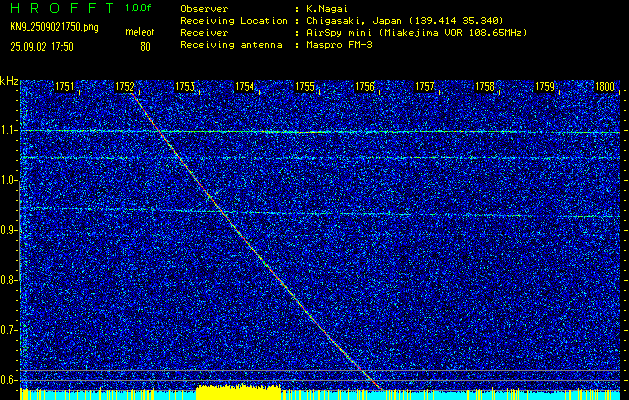Click the Chigasaki, Japan coordinates value
Screen dimensions: 629x400
(405, 20)
